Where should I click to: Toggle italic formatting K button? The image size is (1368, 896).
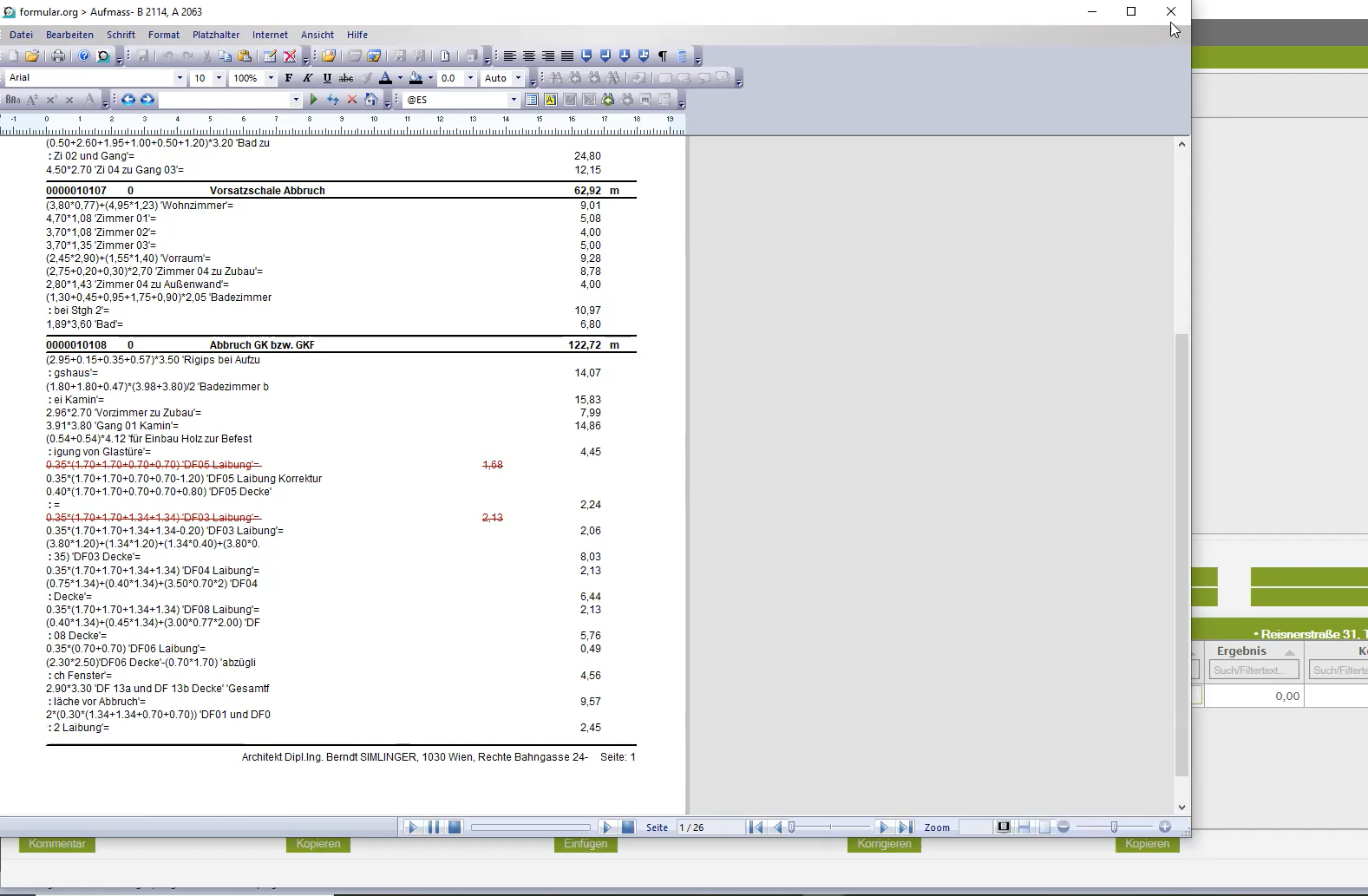pyautogui.click(x=308, y=78)
